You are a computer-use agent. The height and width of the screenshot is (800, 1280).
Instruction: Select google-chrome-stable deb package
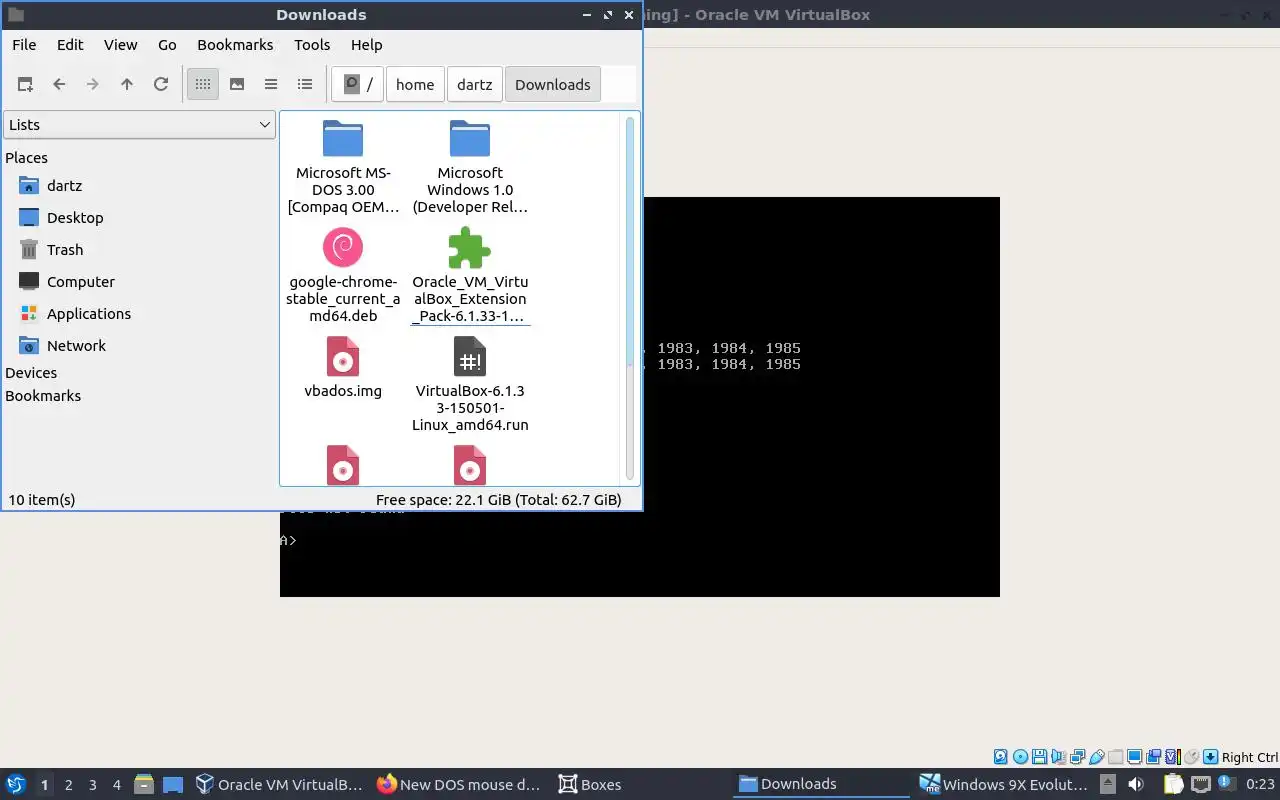click(x=343, y=275)
